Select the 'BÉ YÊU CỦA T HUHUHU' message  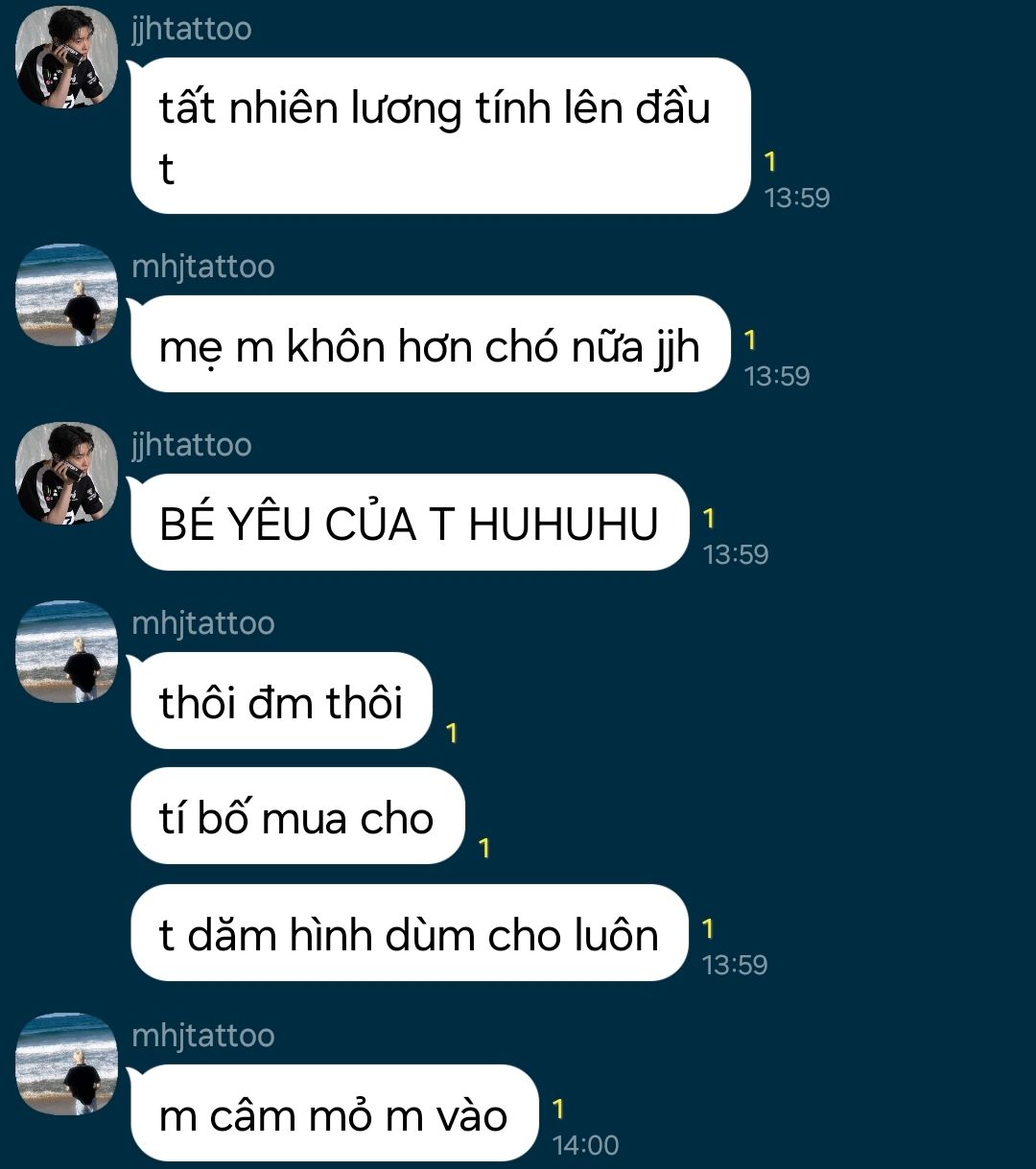[410, 523]
